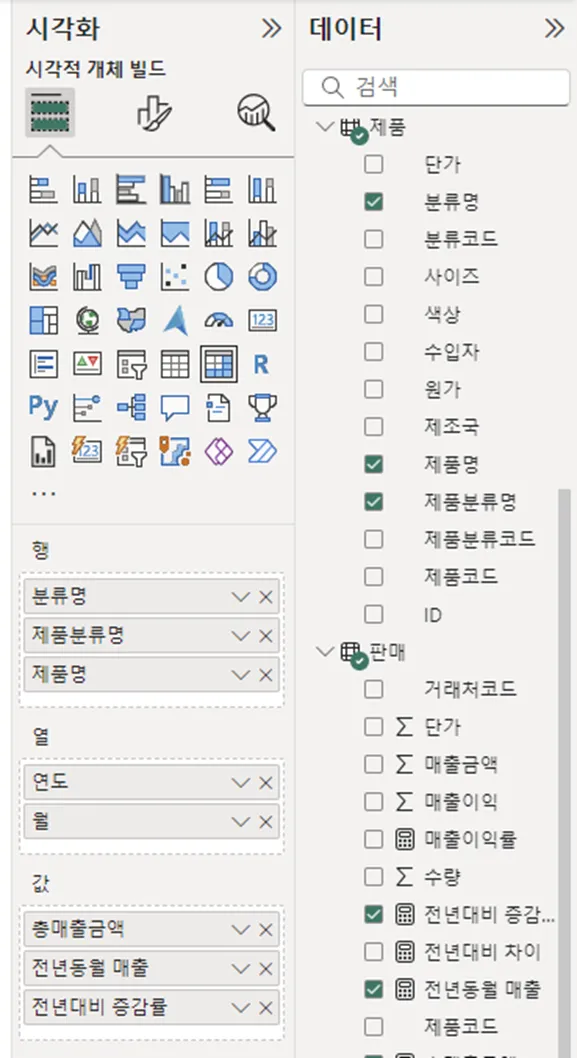Open dropdown arrow for 분류명 row field
This screenshot has height=1058, width=577.
pos(240,596)
